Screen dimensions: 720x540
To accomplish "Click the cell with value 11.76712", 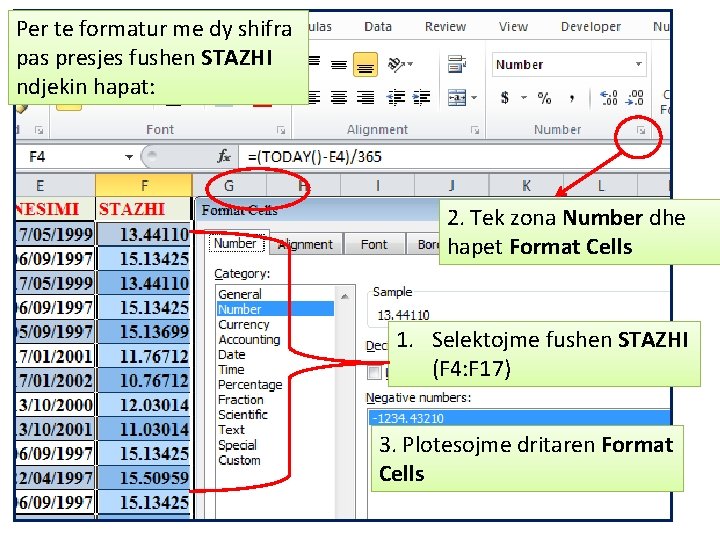I will (144, 356).
